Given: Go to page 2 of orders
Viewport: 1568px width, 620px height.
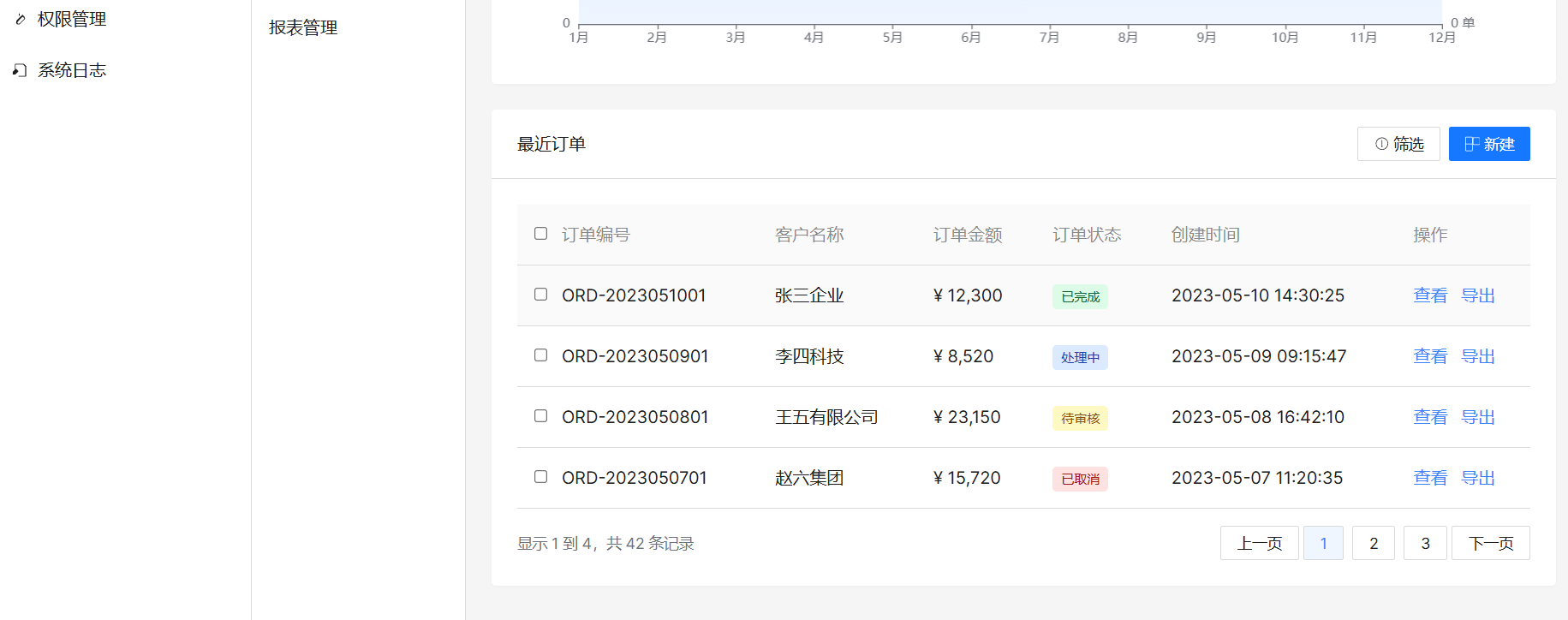Looking at the screenshot, I should [1373, 543].
